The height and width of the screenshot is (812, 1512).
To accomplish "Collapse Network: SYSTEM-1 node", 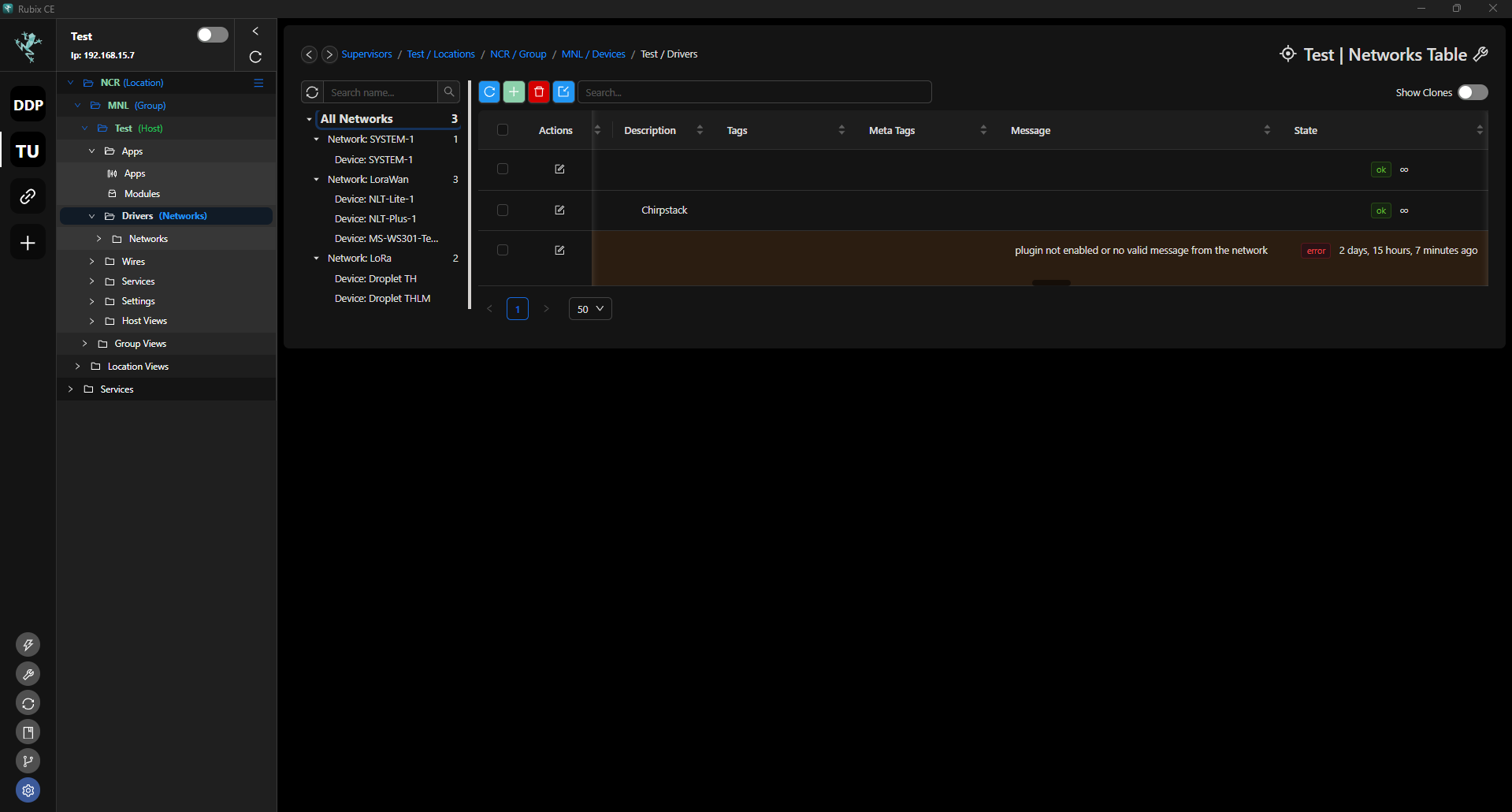I will [x=317, y=140].
